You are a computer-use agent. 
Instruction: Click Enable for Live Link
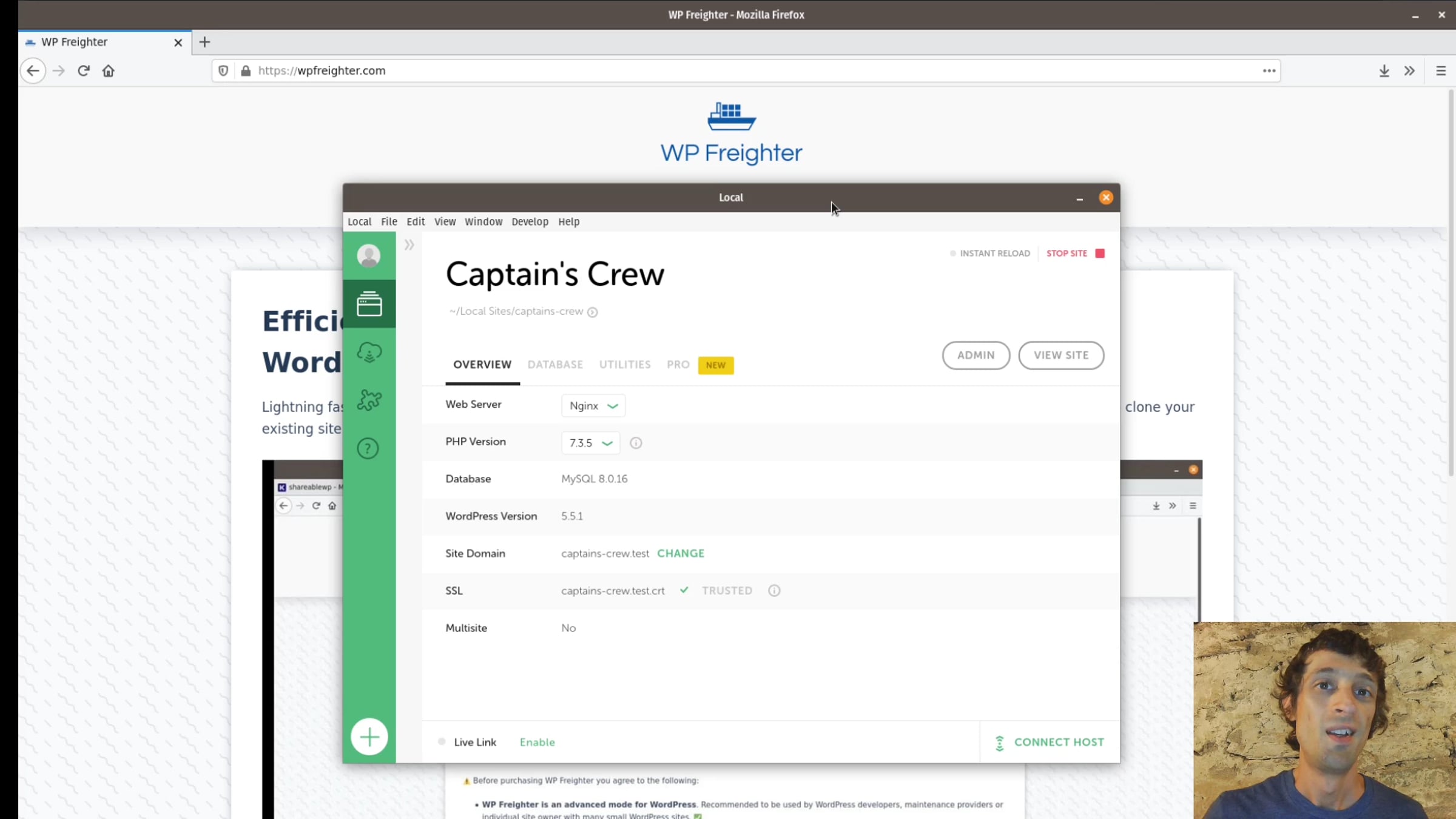[537, 742]
